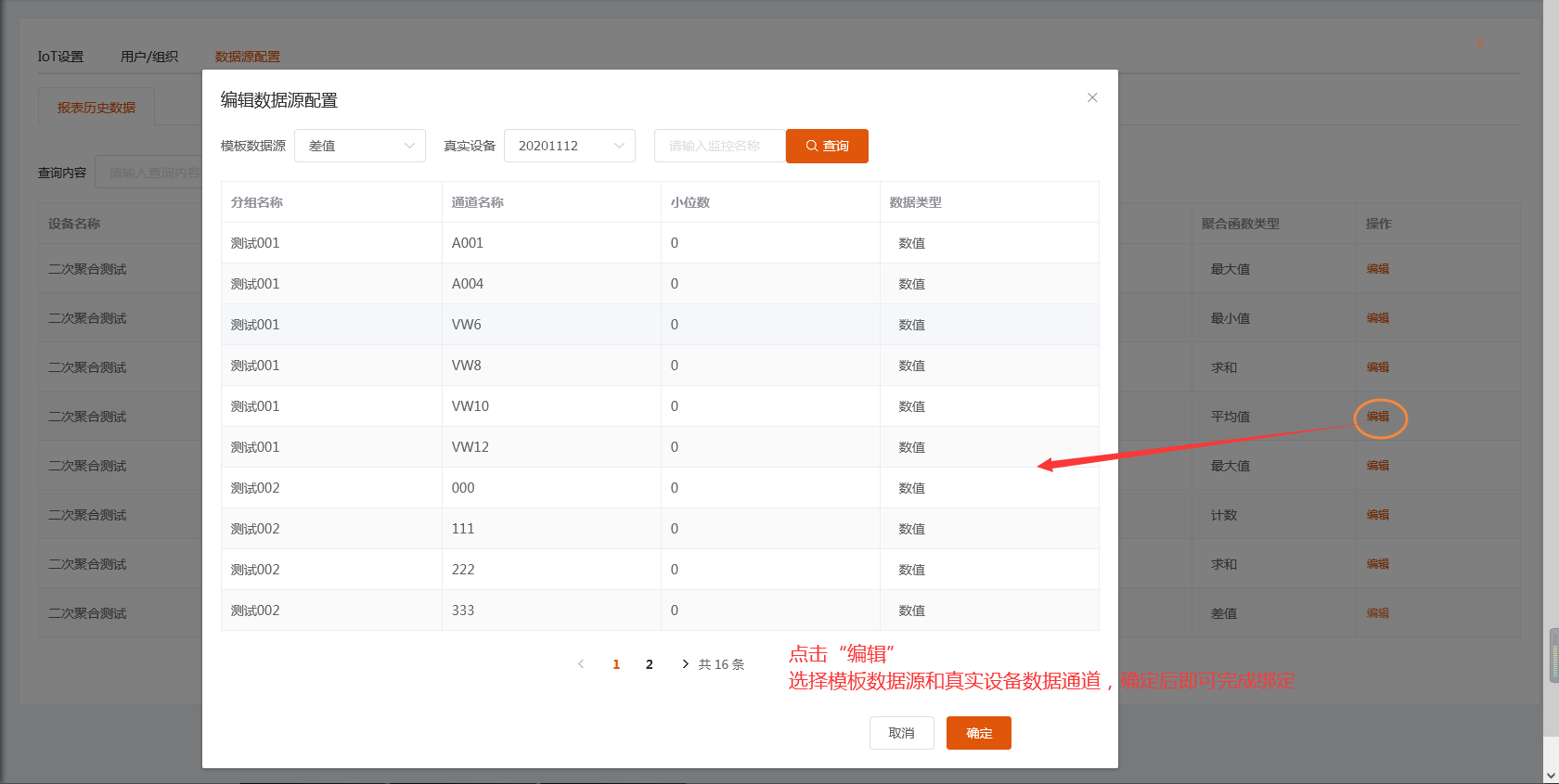Select row with channel A001
Viewport: 1559px width, 784px height.
point(660,243)
